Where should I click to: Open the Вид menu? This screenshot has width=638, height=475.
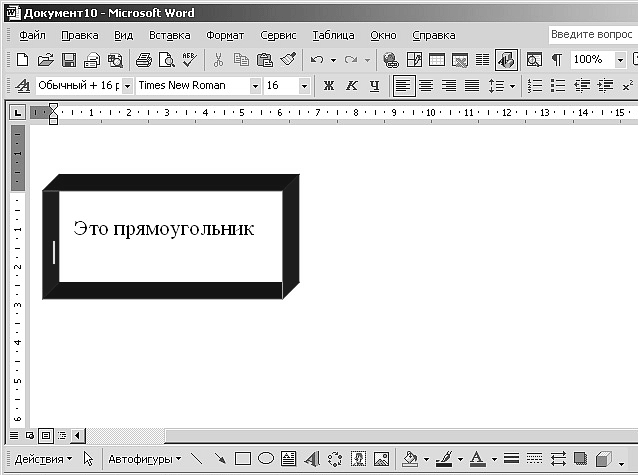click(x=124, y=35)
